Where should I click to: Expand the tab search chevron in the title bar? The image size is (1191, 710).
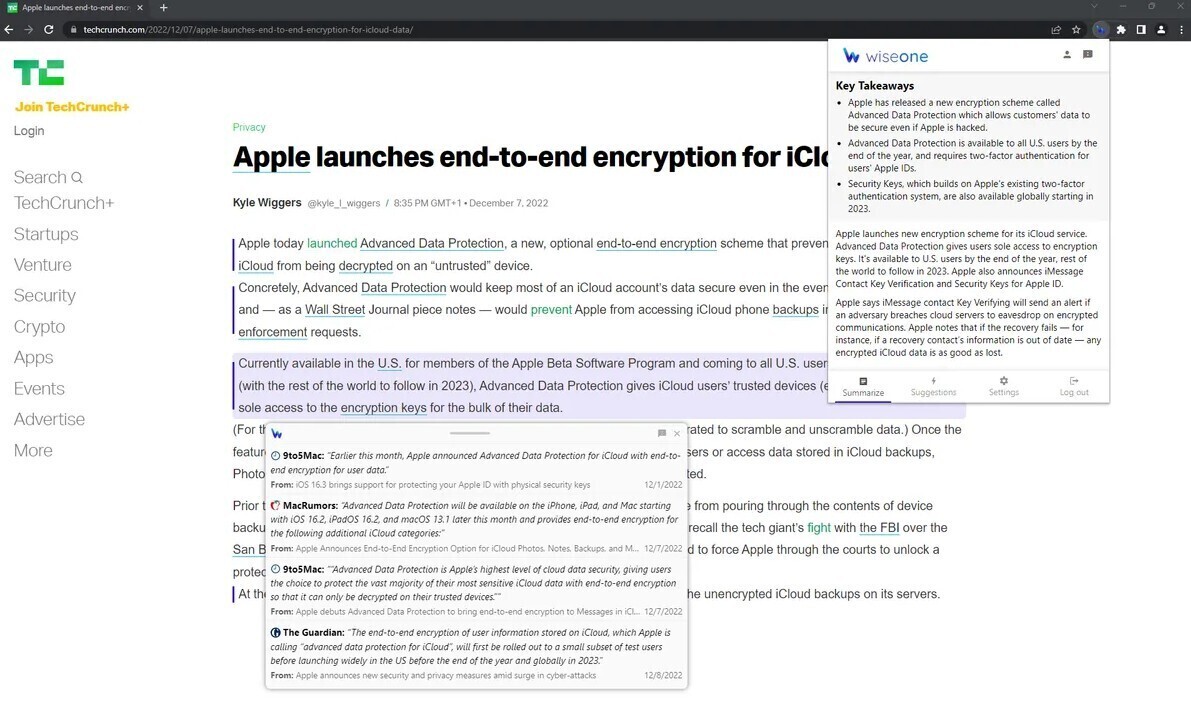(x=1094, y=7)
